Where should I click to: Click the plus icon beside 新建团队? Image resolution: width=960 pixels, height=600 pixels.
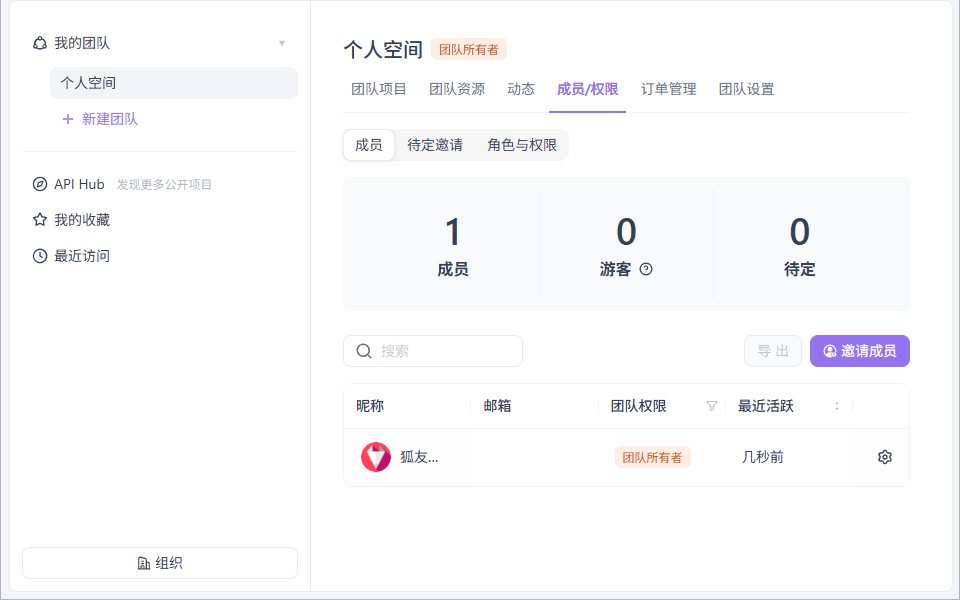click(x=68, y=119)
